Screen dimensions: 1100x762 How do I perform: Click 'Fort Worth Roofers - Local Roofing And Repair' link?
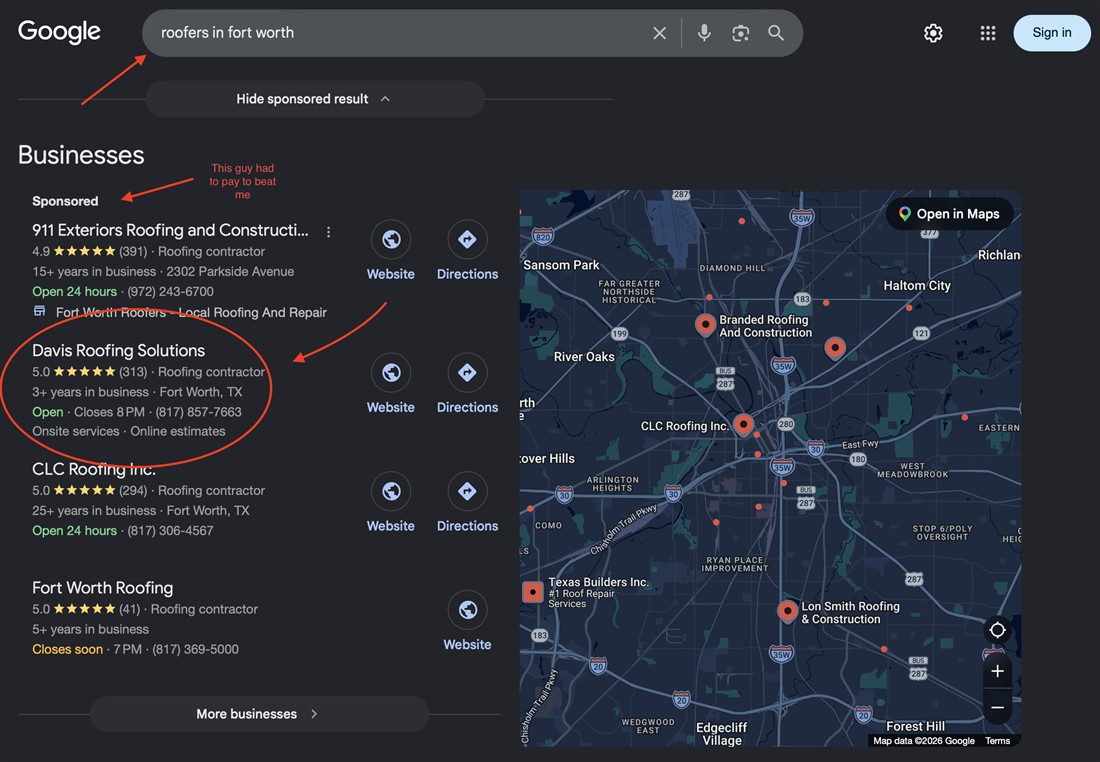(192, 312)
